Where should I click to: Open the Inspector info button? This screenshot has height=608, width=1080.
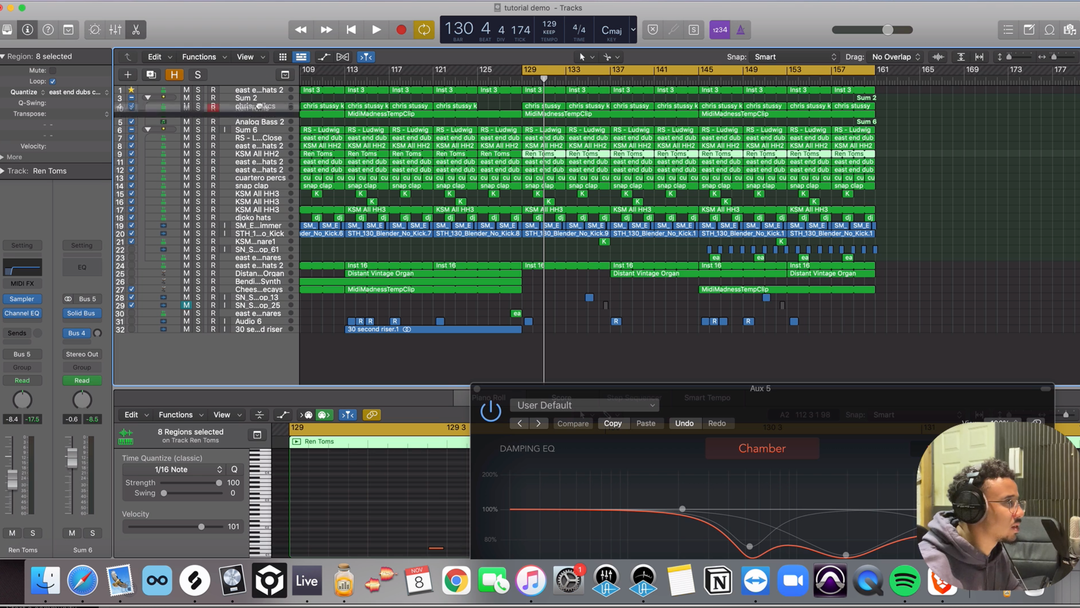(28, 30)
